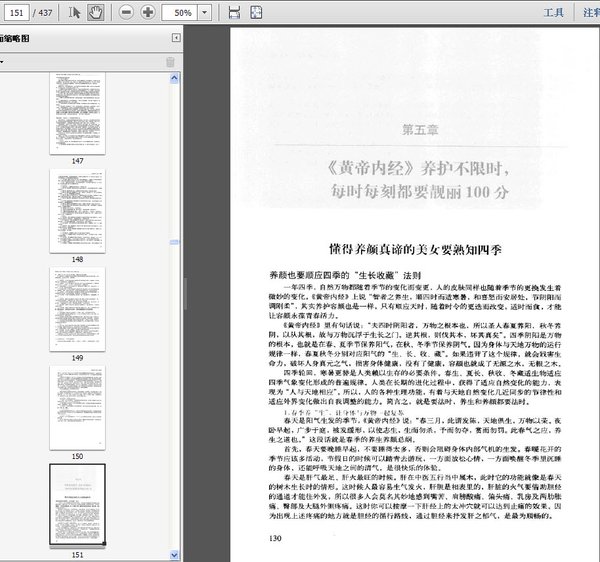The height and width of the screenshot is (562, 600).
Task: Click the fit-width scrolling mode icon
Action: point(234,13)
